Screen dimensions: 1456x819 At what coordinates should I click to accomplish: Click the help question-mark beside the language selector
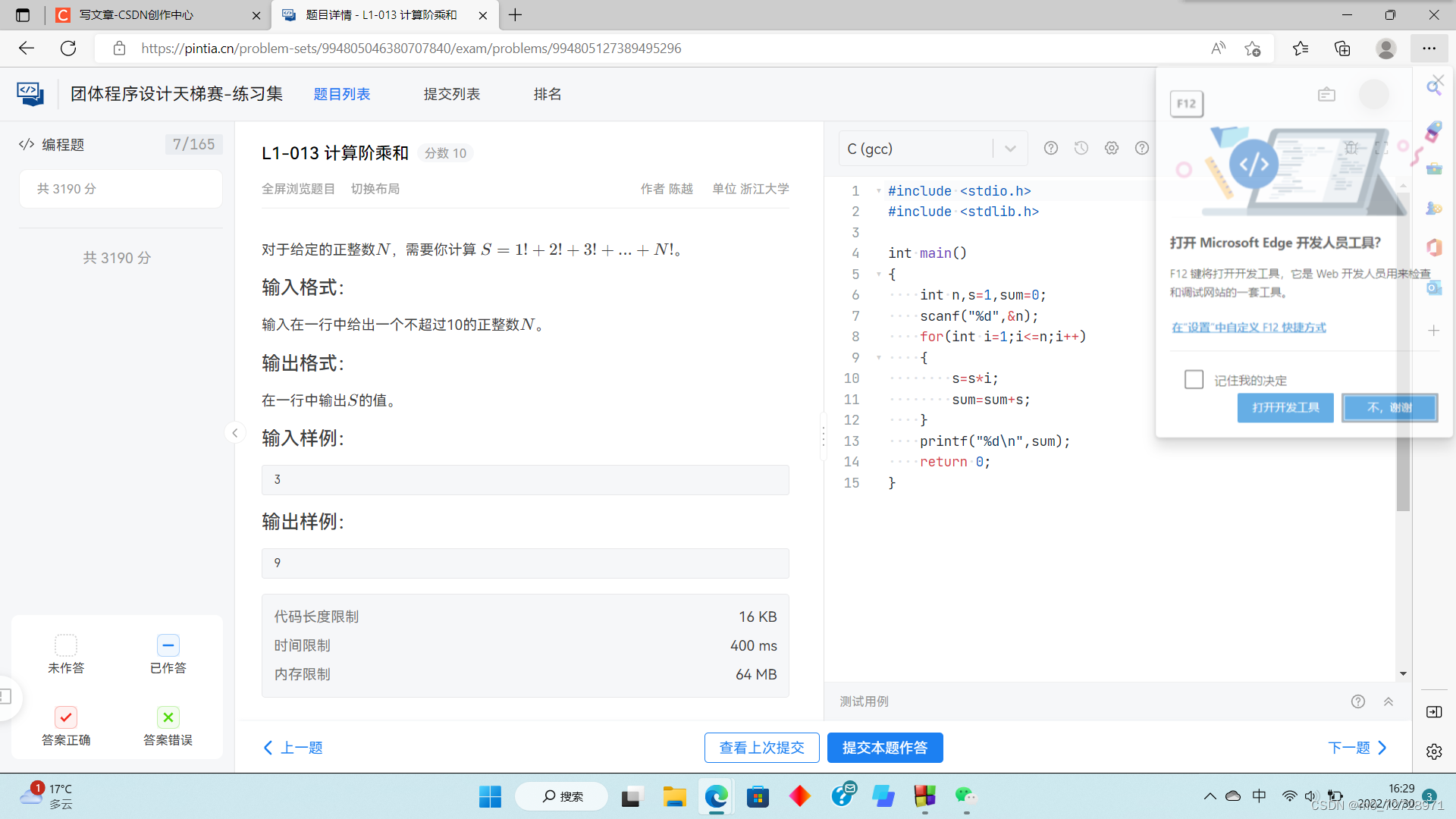1051,148
